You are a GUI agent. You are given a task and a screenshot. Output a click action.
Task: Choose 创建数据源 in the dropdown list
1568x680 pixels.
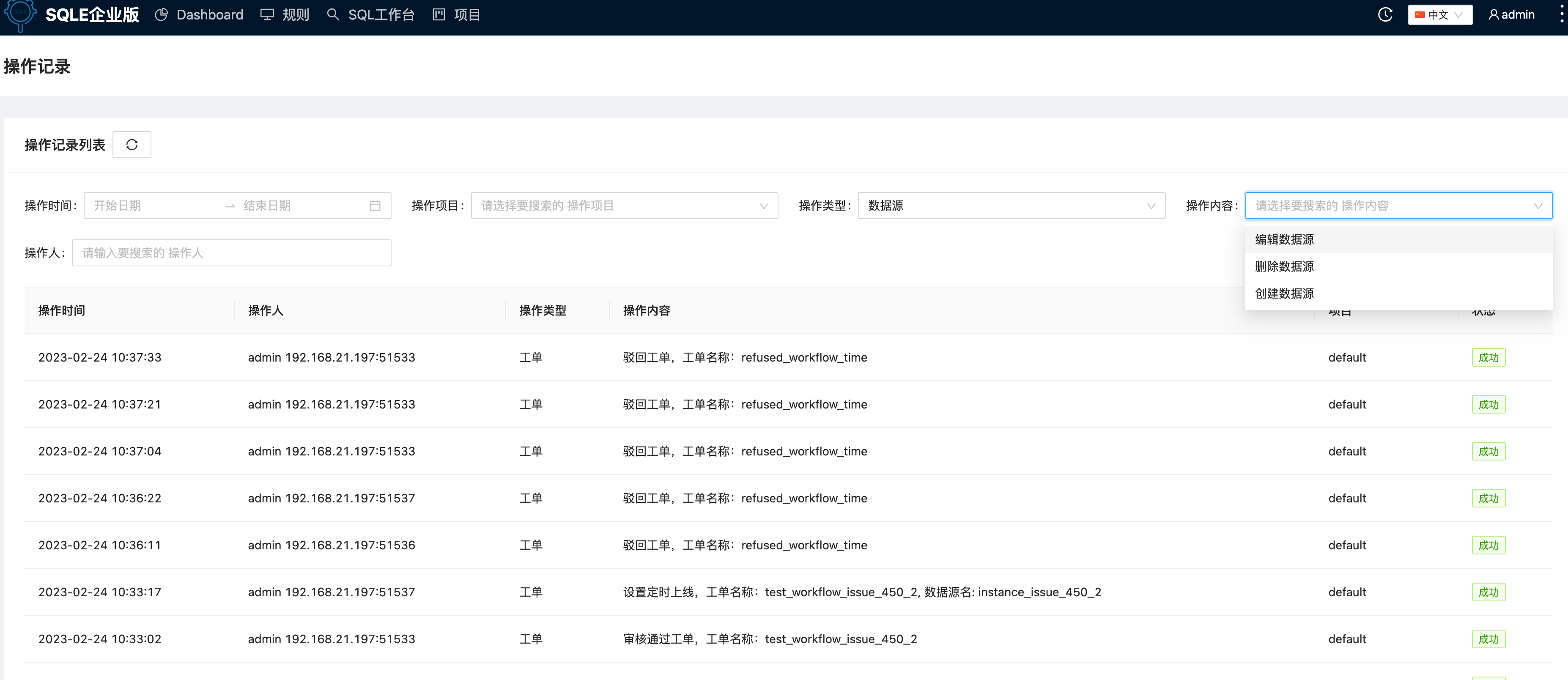(x=1283, y=293)
